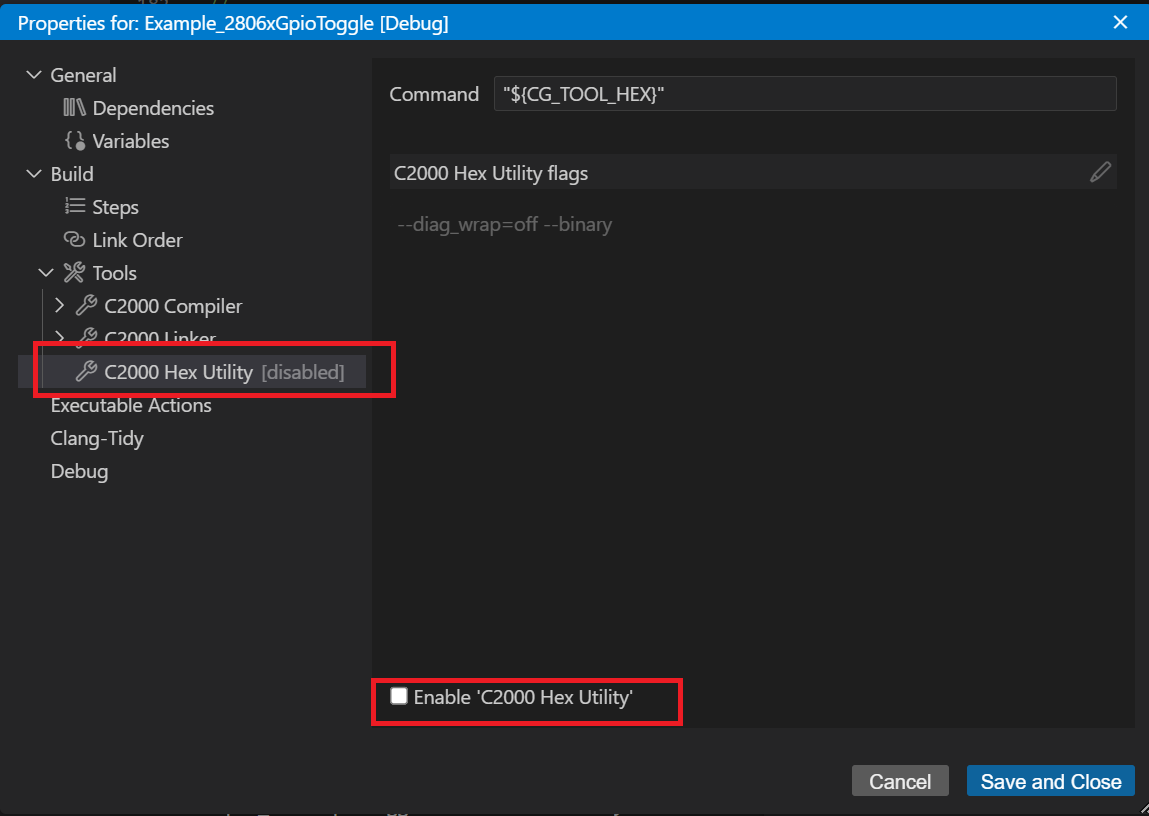1149x816 pixels.
Task: Expand the C2000 Compiler node
Action: pos(59,305)
